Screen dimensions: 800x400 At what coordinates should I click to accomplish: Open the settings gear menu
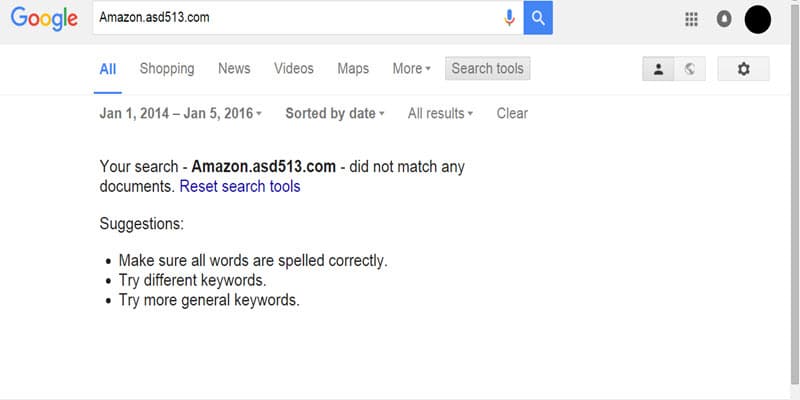pyautogui.click(x=743, y=69)
